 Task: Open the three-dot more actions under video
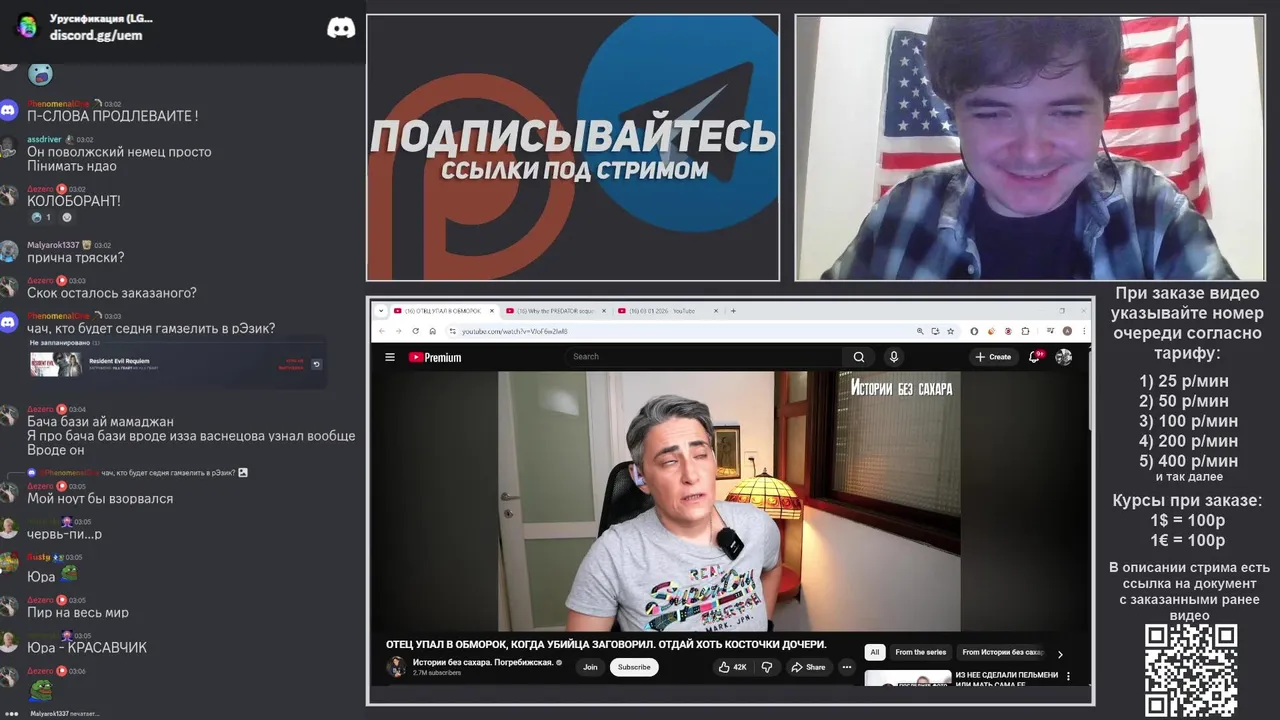pyautogui.click(x=847, y=667)
